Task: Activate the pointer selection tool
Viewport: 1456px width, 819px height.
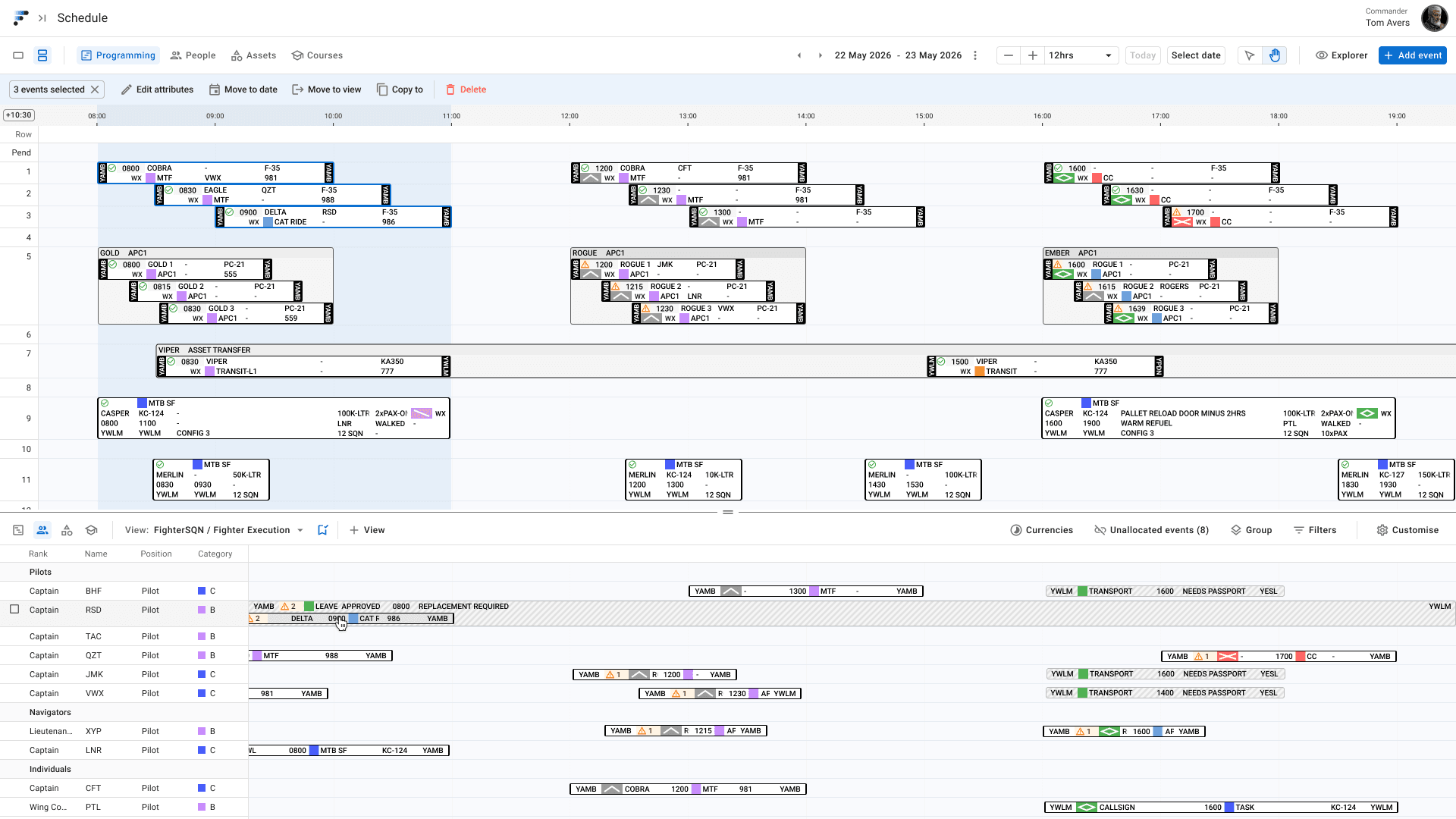Action: 1250,55
